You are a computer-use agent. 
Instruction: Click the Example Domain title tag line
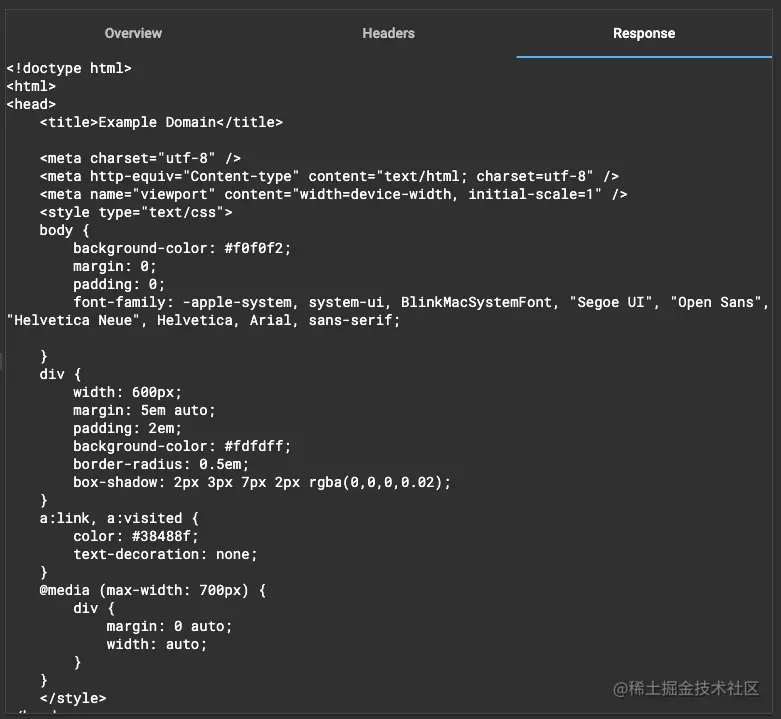[161, 122]
